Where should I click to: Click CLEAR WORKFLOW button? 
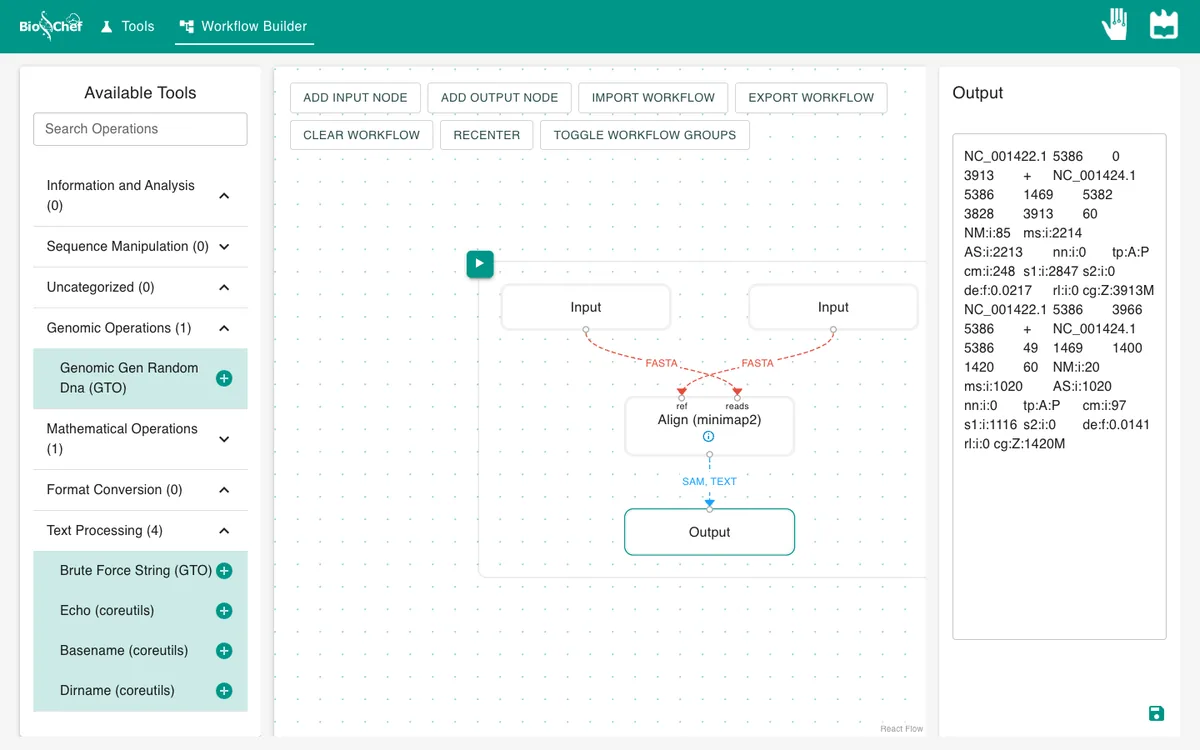362,135
